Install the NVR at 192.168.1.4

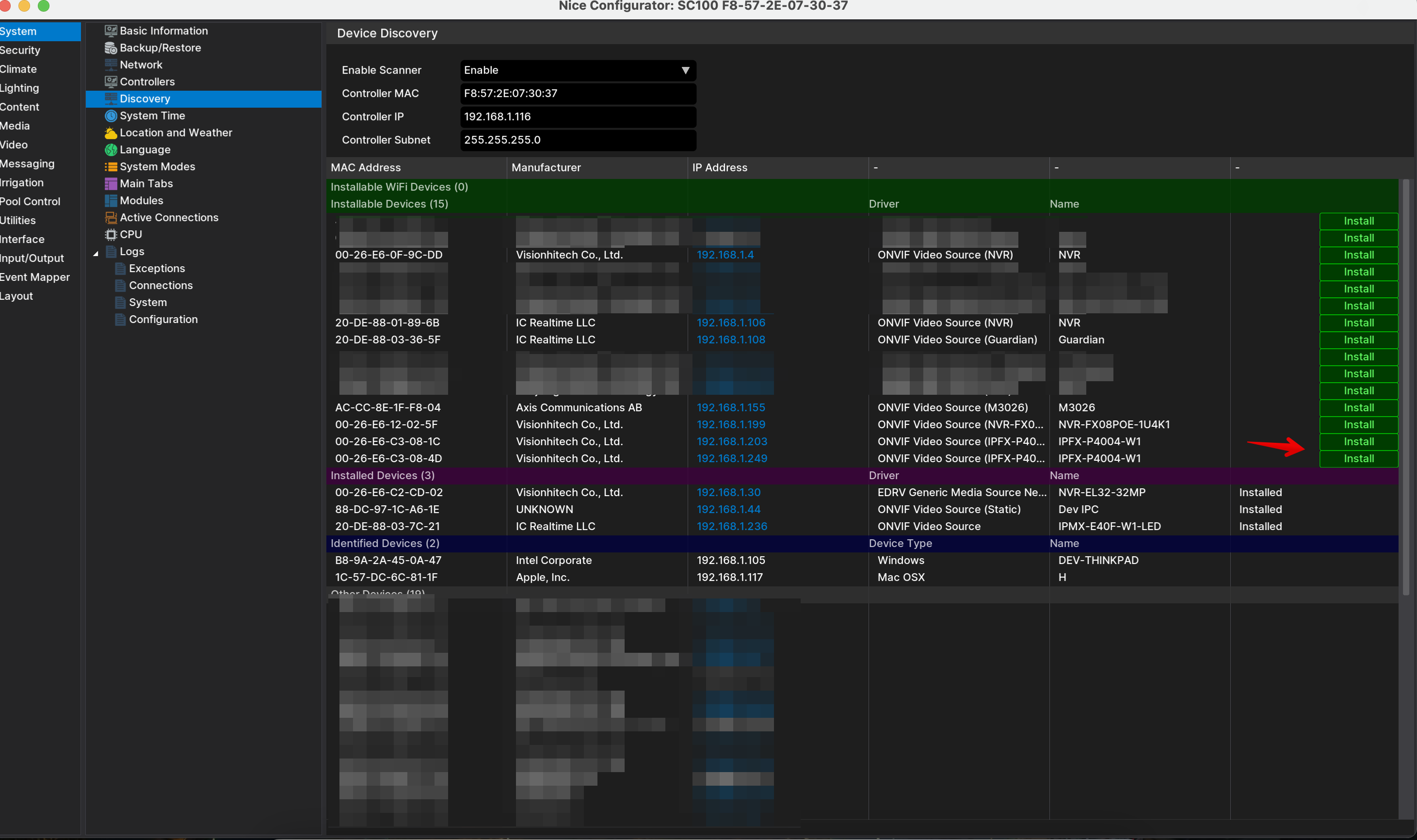(1358, 255)
